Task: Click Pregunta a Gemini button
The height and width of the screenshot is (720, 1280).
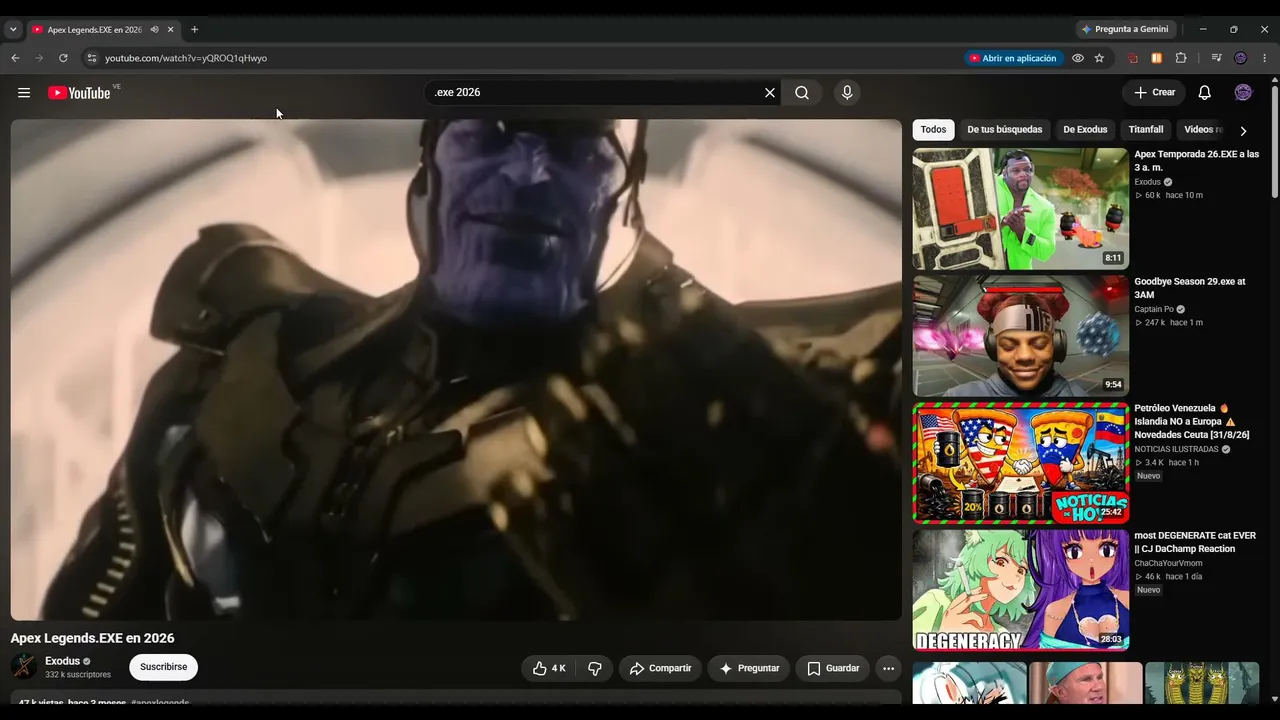Action: pyautogui.click(x=1125, y=30)
